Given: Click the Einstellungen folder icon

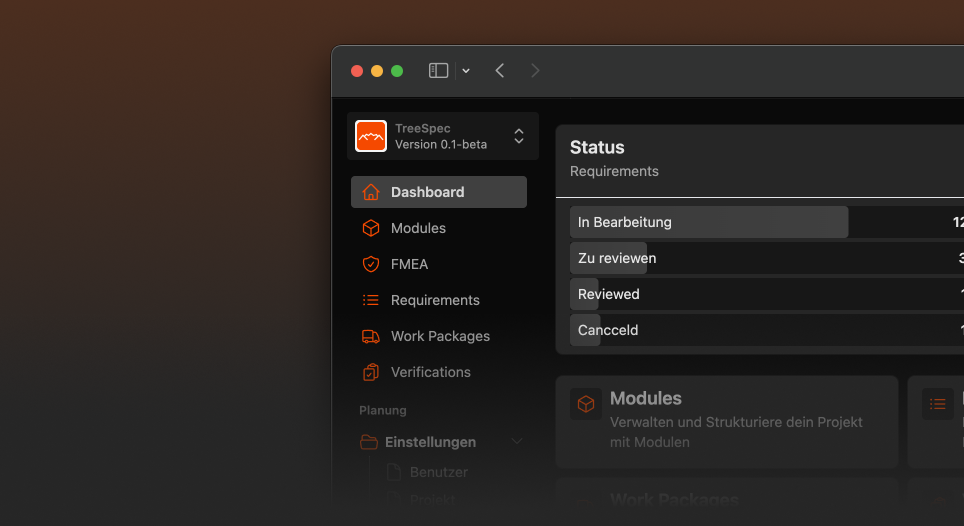Looking at the screenshot, I should (x=369, y=442).
